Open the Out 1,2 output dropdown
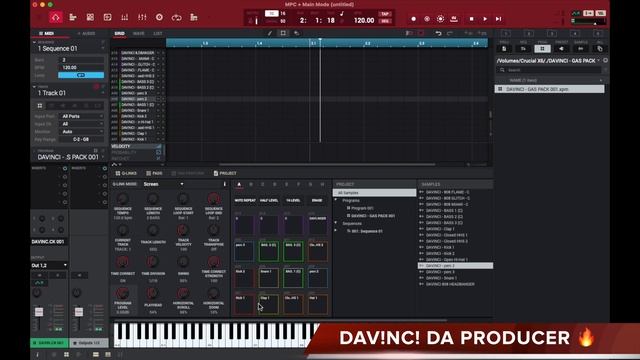The height and width of the screenshot is (360, 640). click(49, 265)
